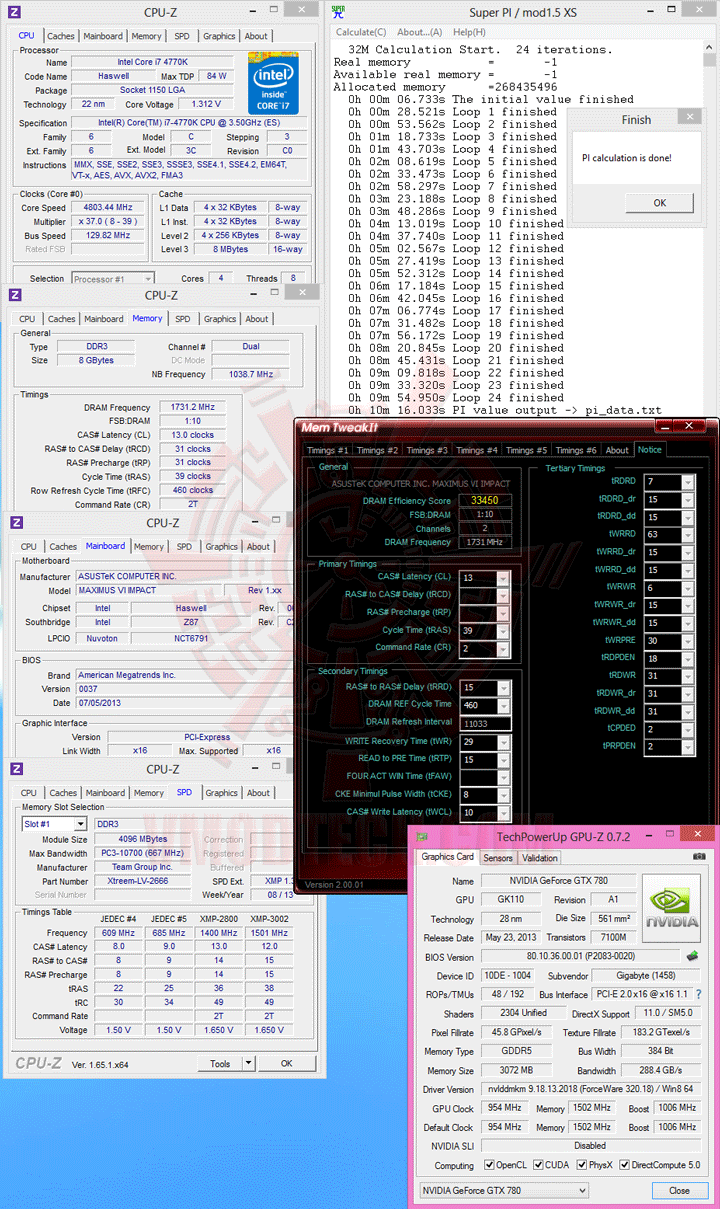The height and width of the screenshot is (1209, 720).
Task: Switch to the Sensors tab in GPU-Z
Action: pyautogui.click(x=498, y=858)
